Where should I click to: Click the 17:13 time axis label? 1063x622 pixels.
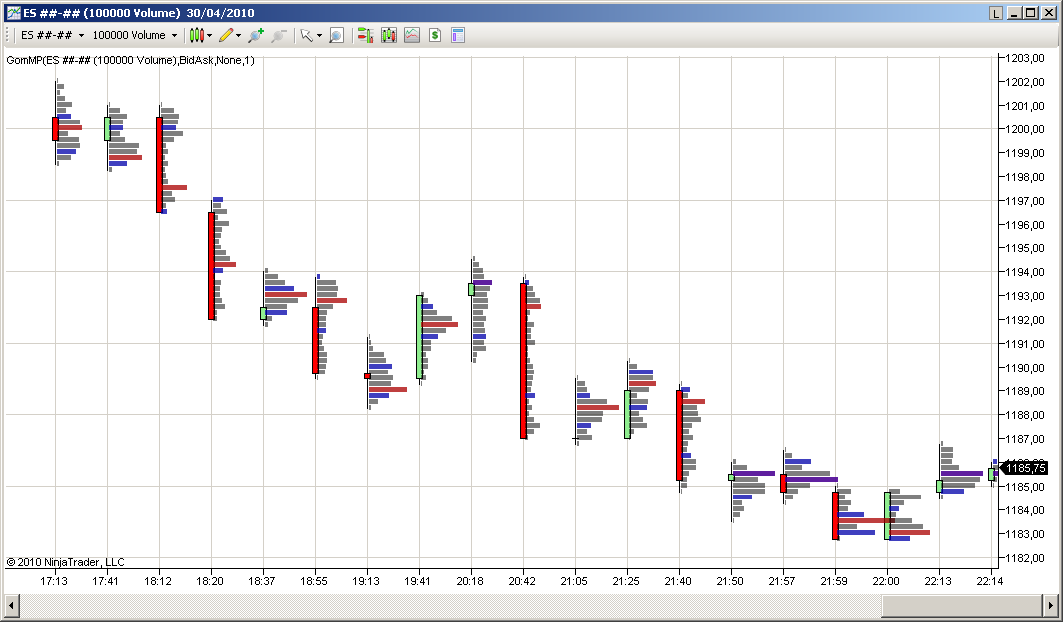pos(54,581)
